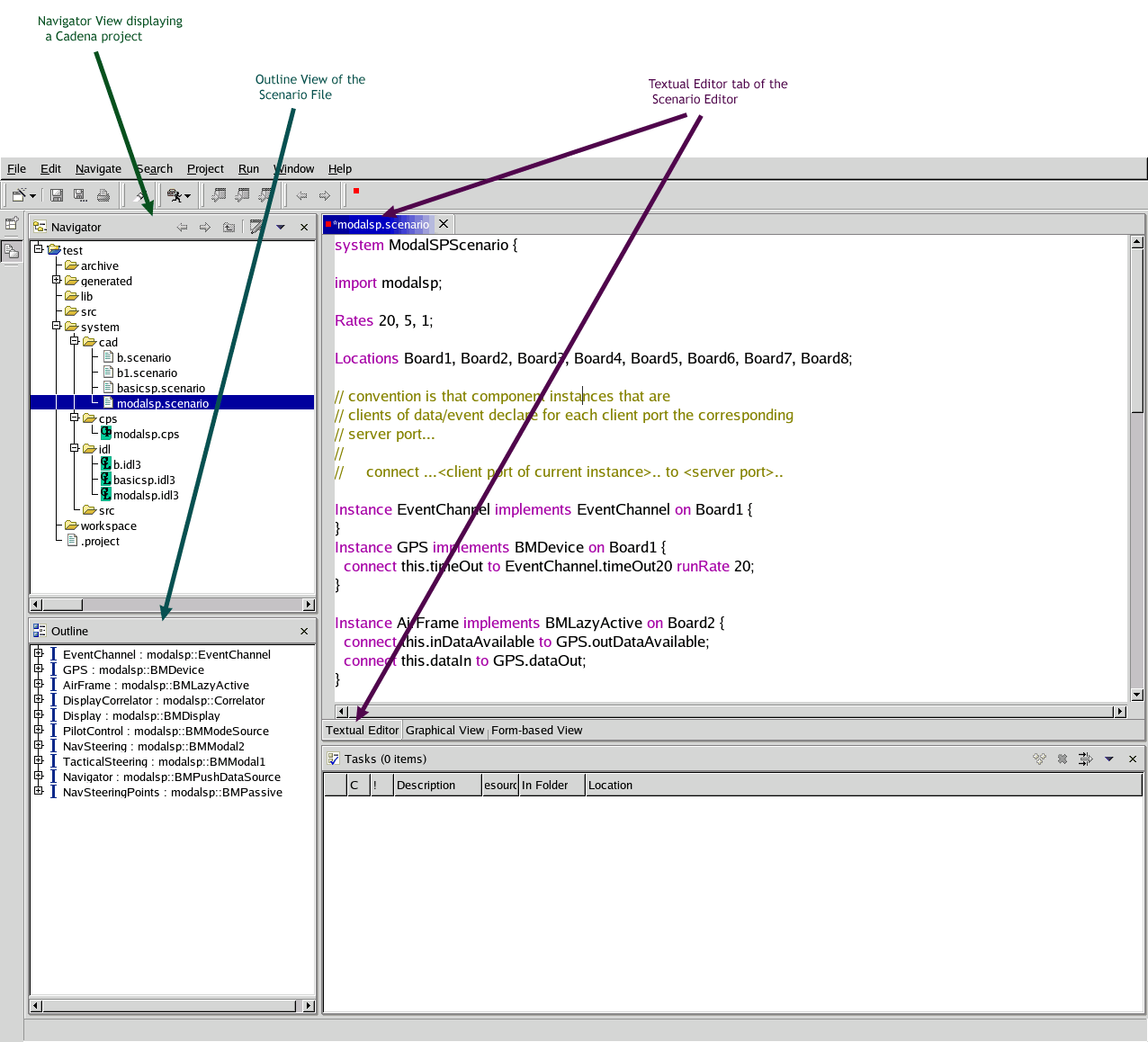Click the editor's vertical scrollbar down arrow
This screenshot has height=1042, width=1148.
click(x=1137, y=695)
